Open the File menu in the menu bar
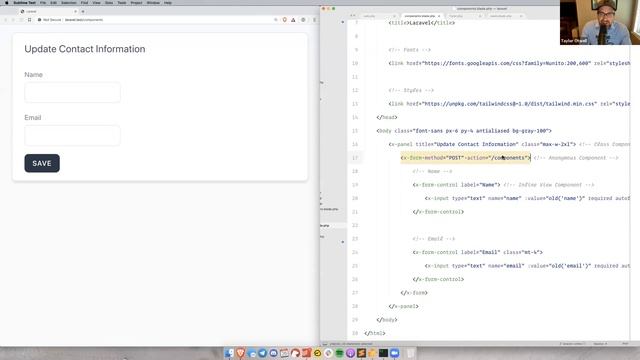The height and width of the screenshot is (360, 640). coord(43,3)
